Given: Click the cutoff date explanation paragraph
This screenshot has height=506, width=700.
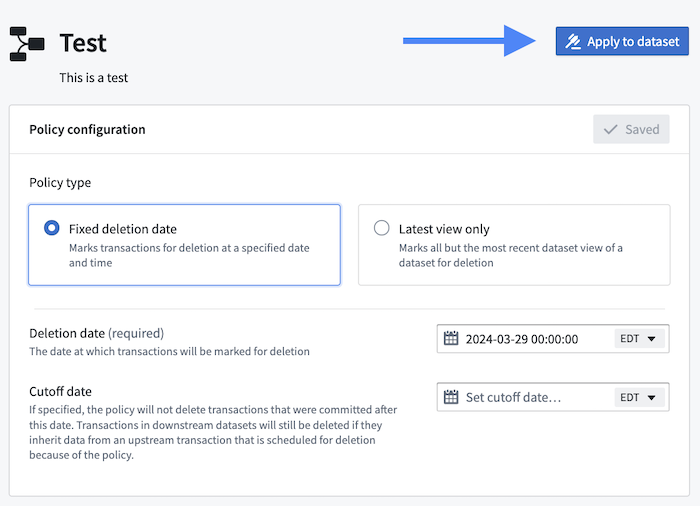Looking at the screenshot, I should [213, 432].
